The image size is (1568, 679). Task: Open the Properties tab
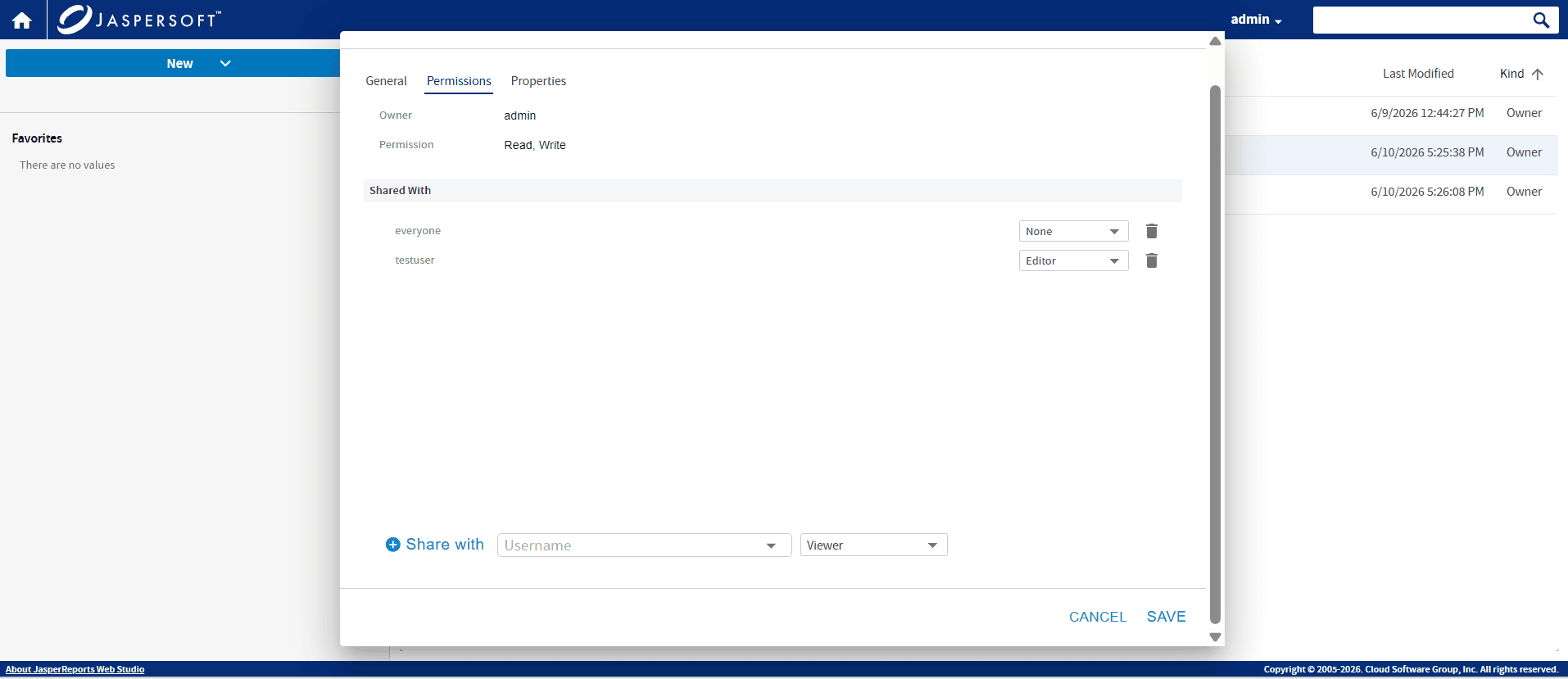[x=538, y=81]
